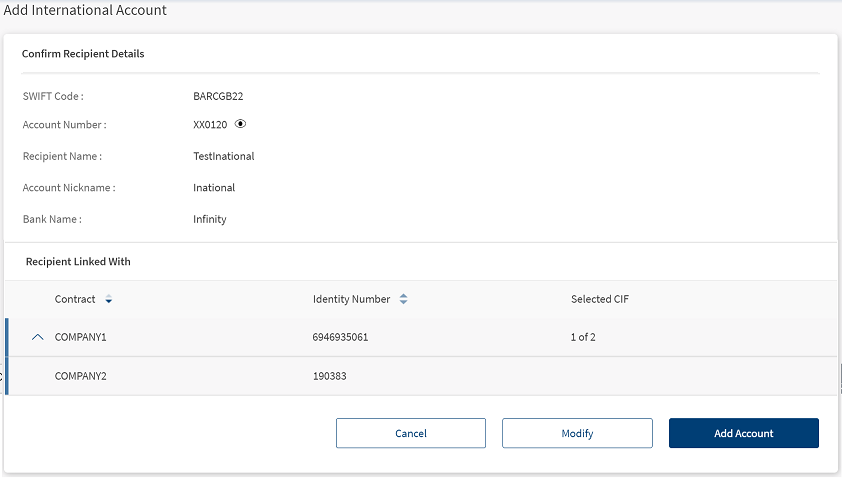Click the Cancel button

click(411, 433)
